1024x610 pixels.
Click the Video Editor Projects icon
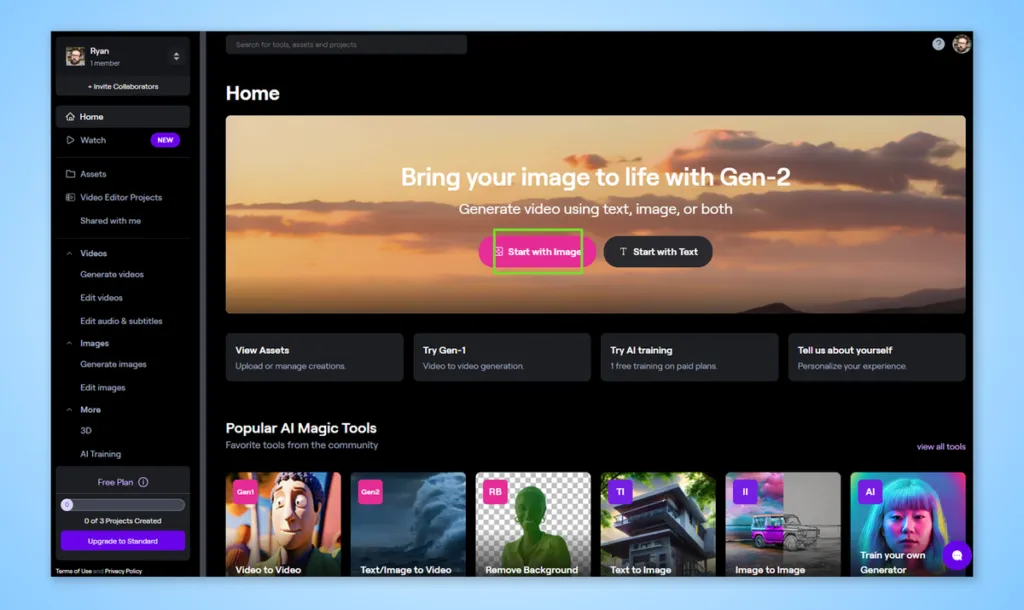tap(70, 197)
